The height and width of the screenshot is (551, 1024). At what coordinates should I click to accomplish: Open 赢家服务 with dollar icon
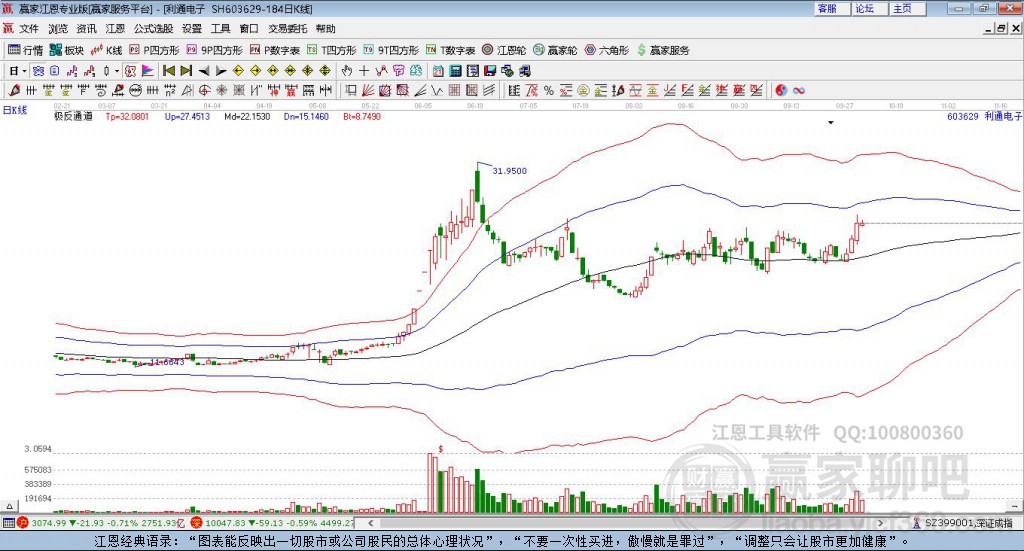[663, 50]
